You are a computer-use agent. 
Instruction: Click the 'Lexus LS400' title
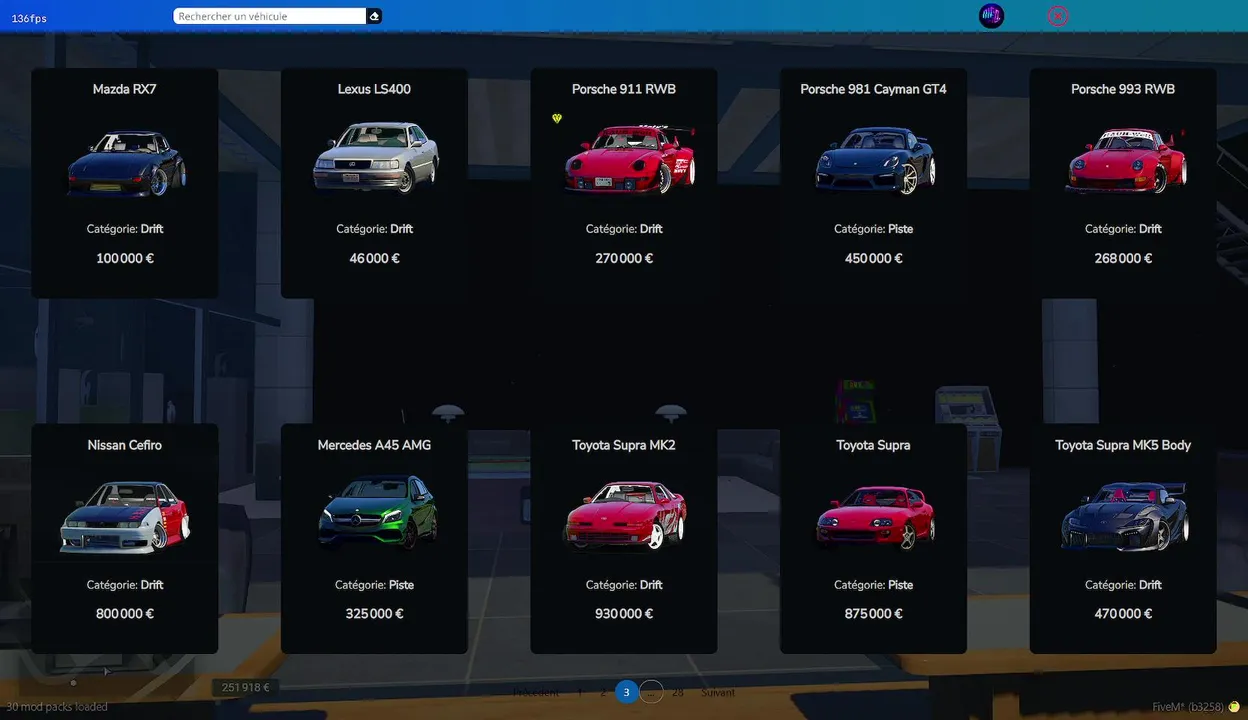(x=374, y=89)
